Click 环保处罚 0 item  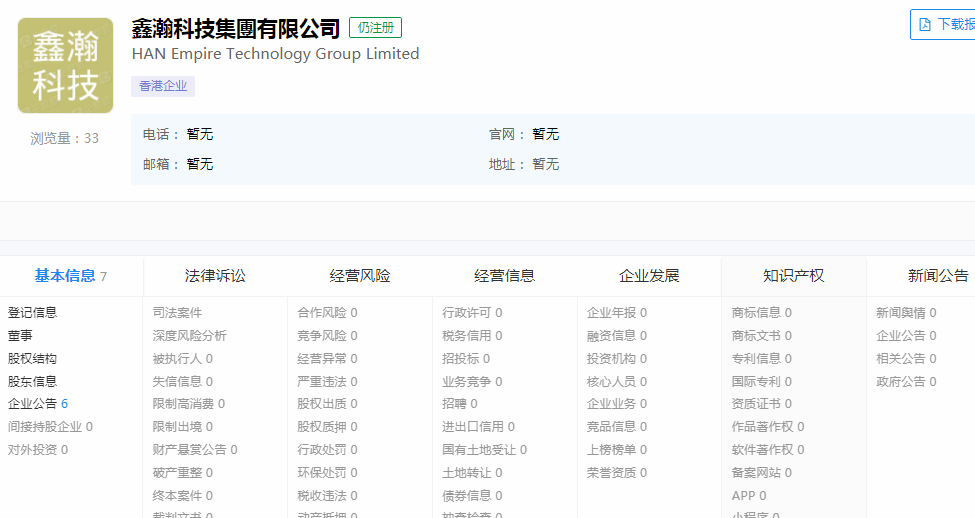(x=328, y=473)
